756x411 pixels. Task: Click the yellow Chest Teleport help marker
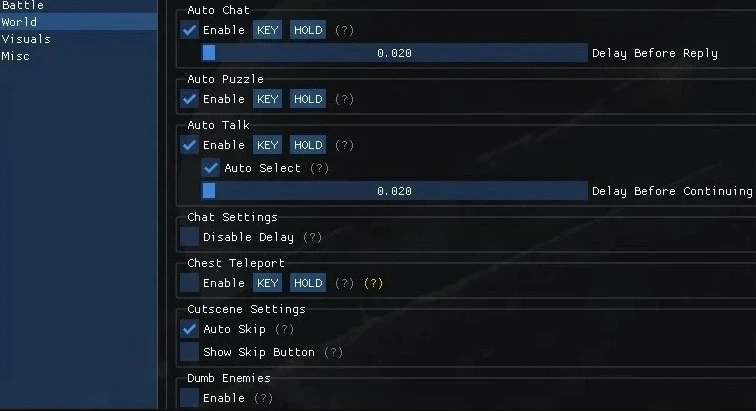372,283
